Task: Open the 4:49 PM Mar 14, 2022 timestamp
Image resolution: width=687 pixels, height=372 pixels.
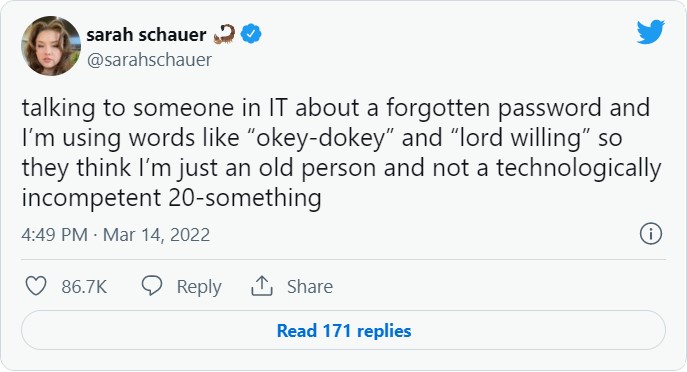Action: 116,235
